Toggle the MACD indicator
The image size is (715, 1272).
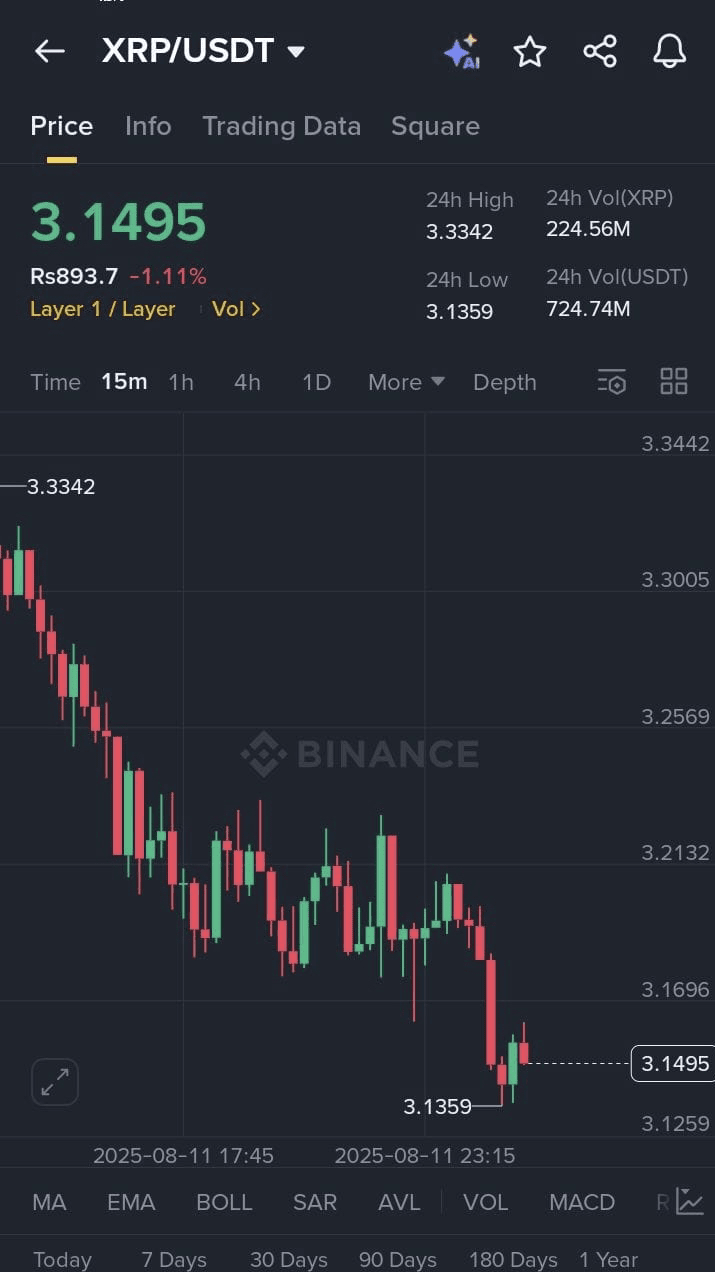point(582,1202)
